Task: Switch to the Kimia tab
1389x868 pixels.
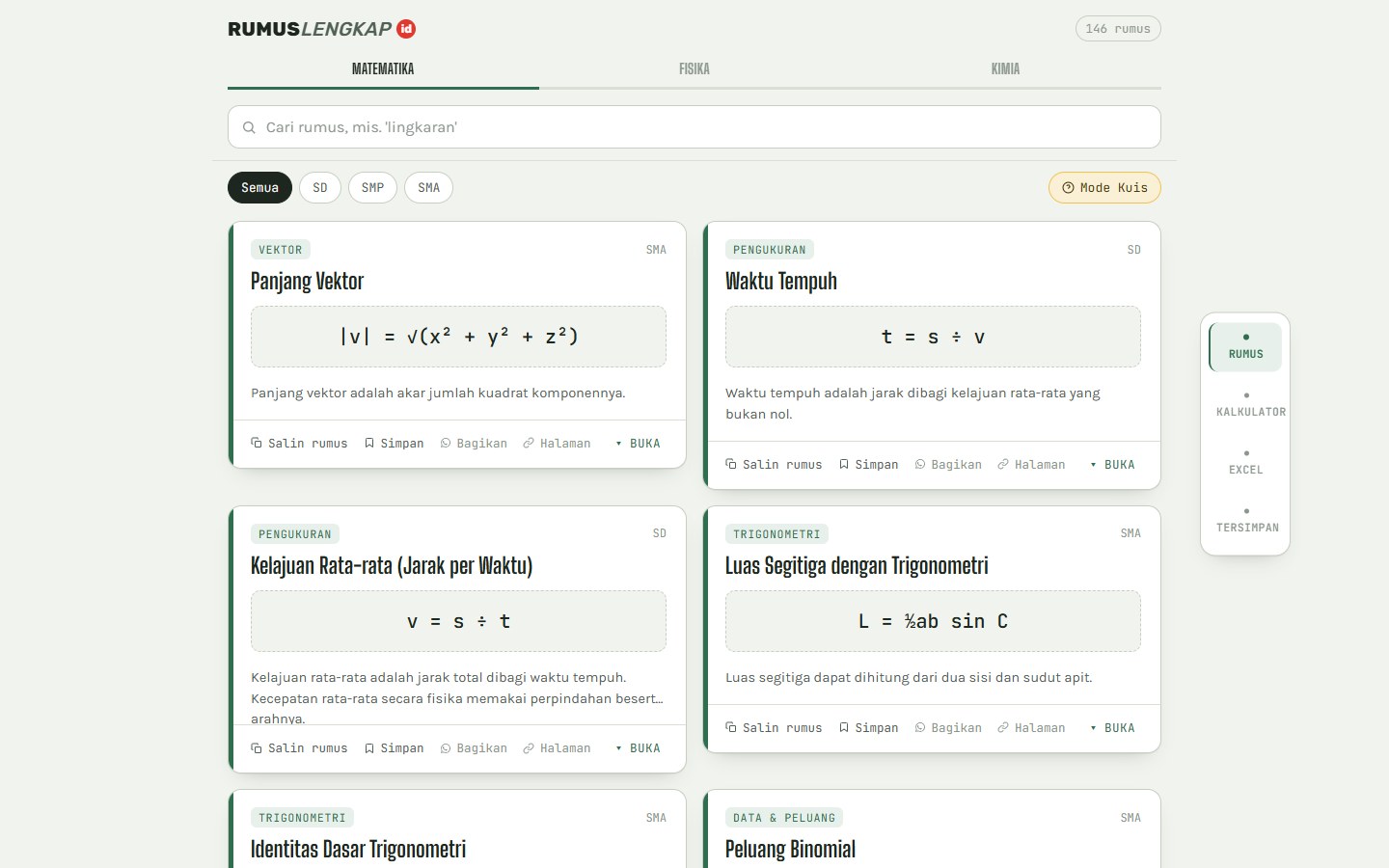Action: coord(1005,69)
